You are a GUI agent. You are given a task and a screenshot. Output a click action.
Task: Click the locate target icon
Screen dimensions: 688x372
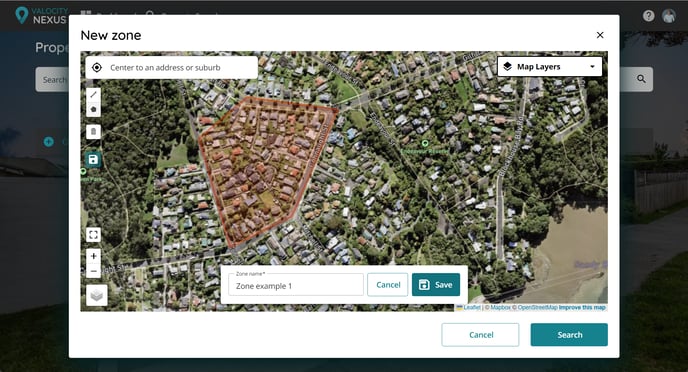(97, 68)
